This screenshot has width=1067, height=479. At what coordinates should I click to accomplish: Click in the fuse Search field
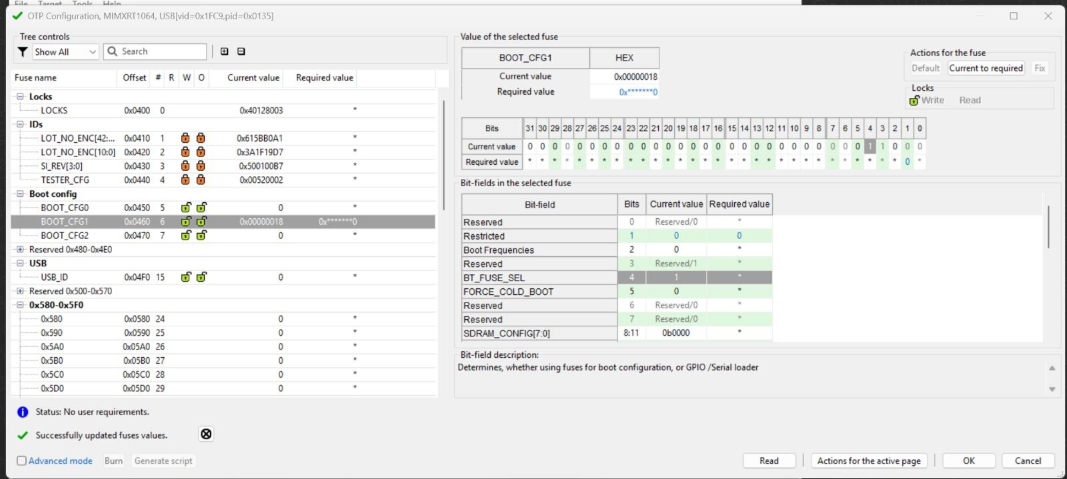click(162, 52)
